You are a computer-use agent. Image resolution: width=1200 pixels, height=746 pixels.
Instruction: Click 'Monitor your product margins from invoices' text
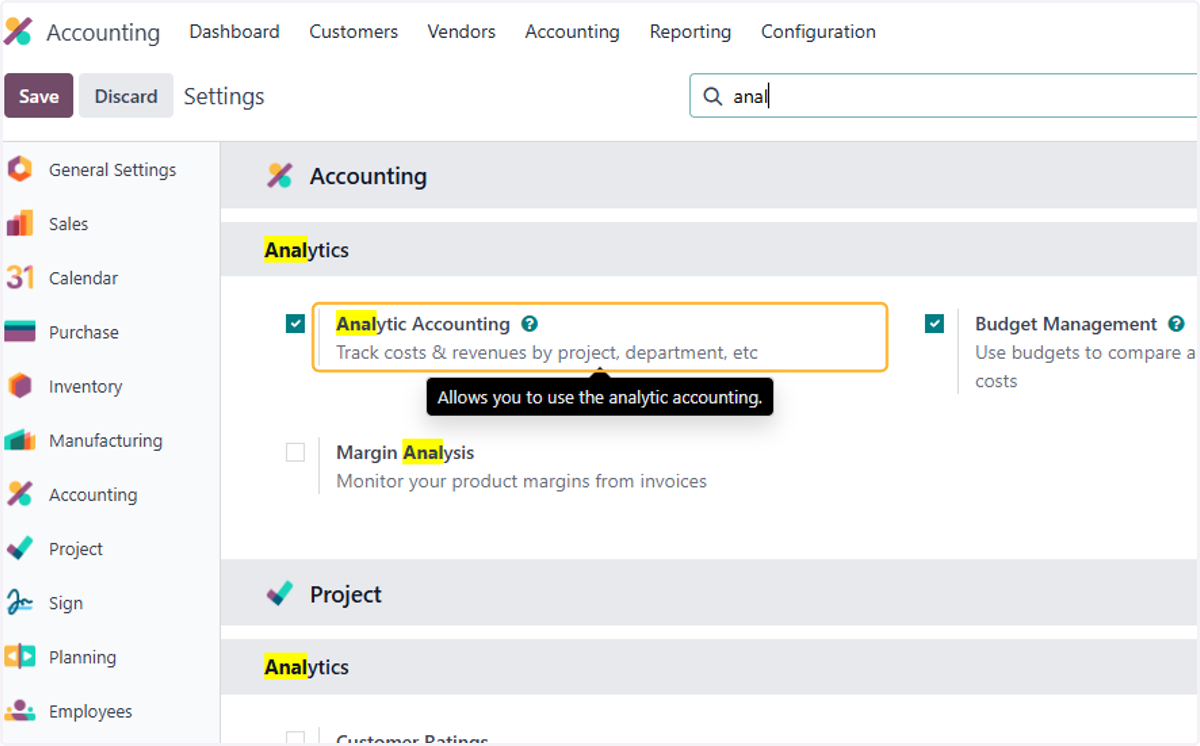point(521,481)
